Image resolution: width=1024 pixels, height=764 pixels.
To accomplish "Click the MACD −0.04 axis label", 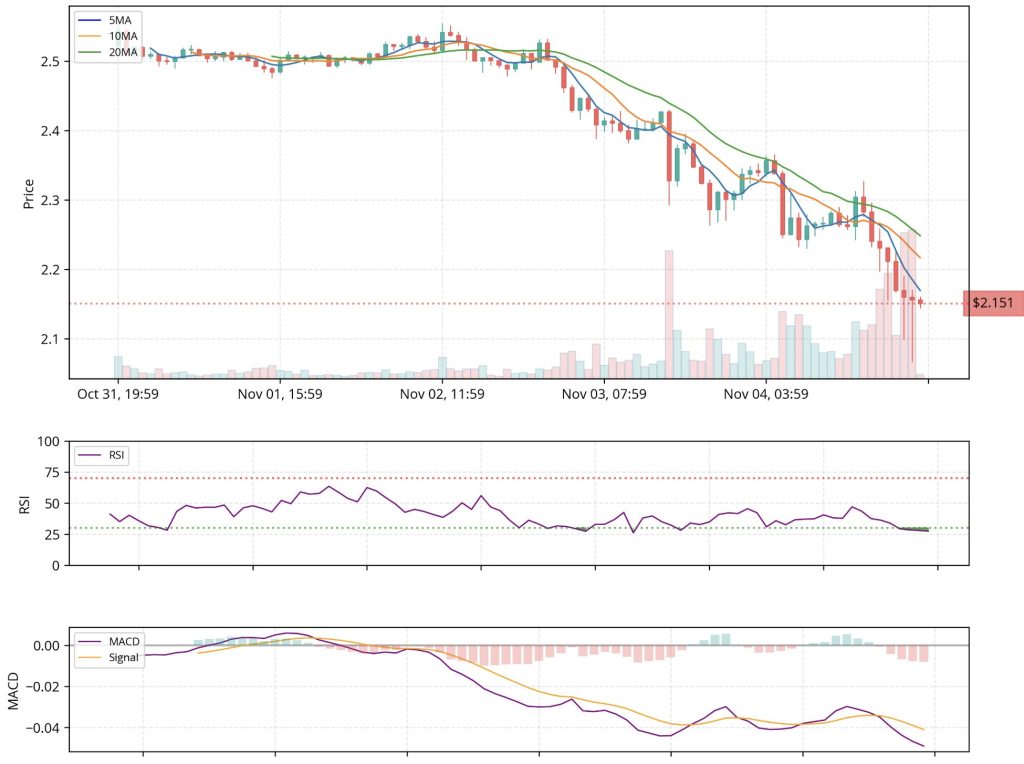I will click(42, 728).
